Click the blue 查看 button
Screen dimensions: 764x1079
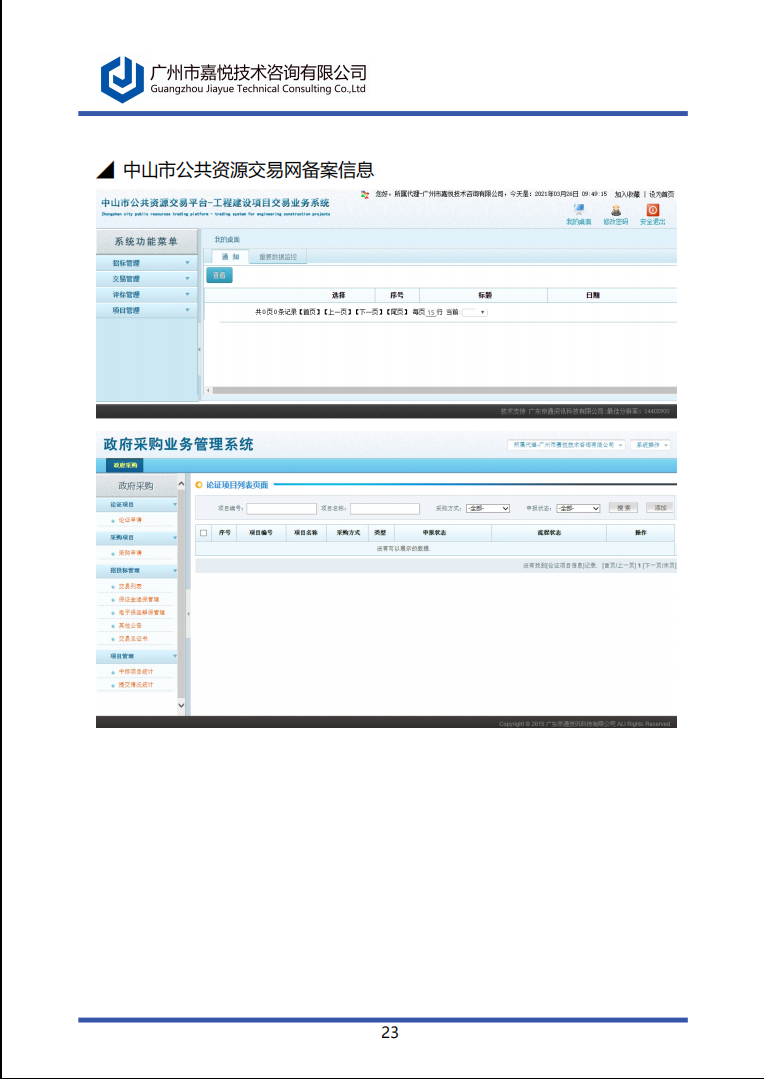point(220,275)
